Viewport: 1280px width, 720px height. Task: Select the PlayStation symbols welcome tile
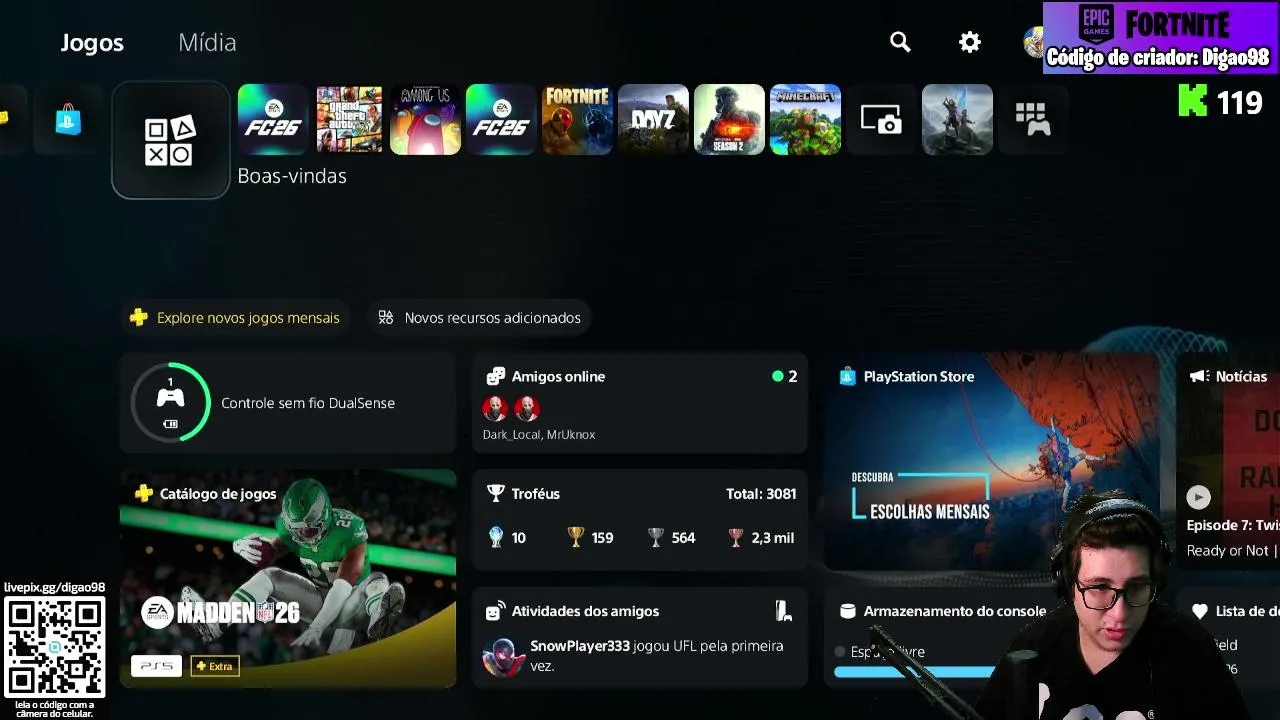170,140
